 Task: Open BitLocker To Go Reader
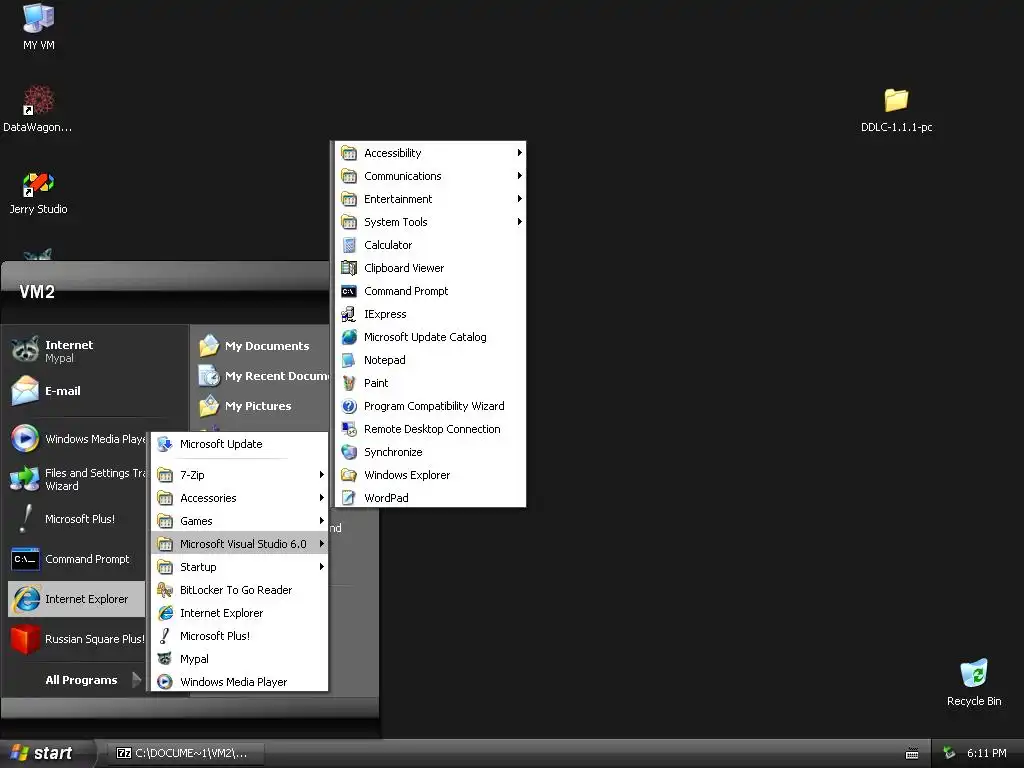point(240,590)
